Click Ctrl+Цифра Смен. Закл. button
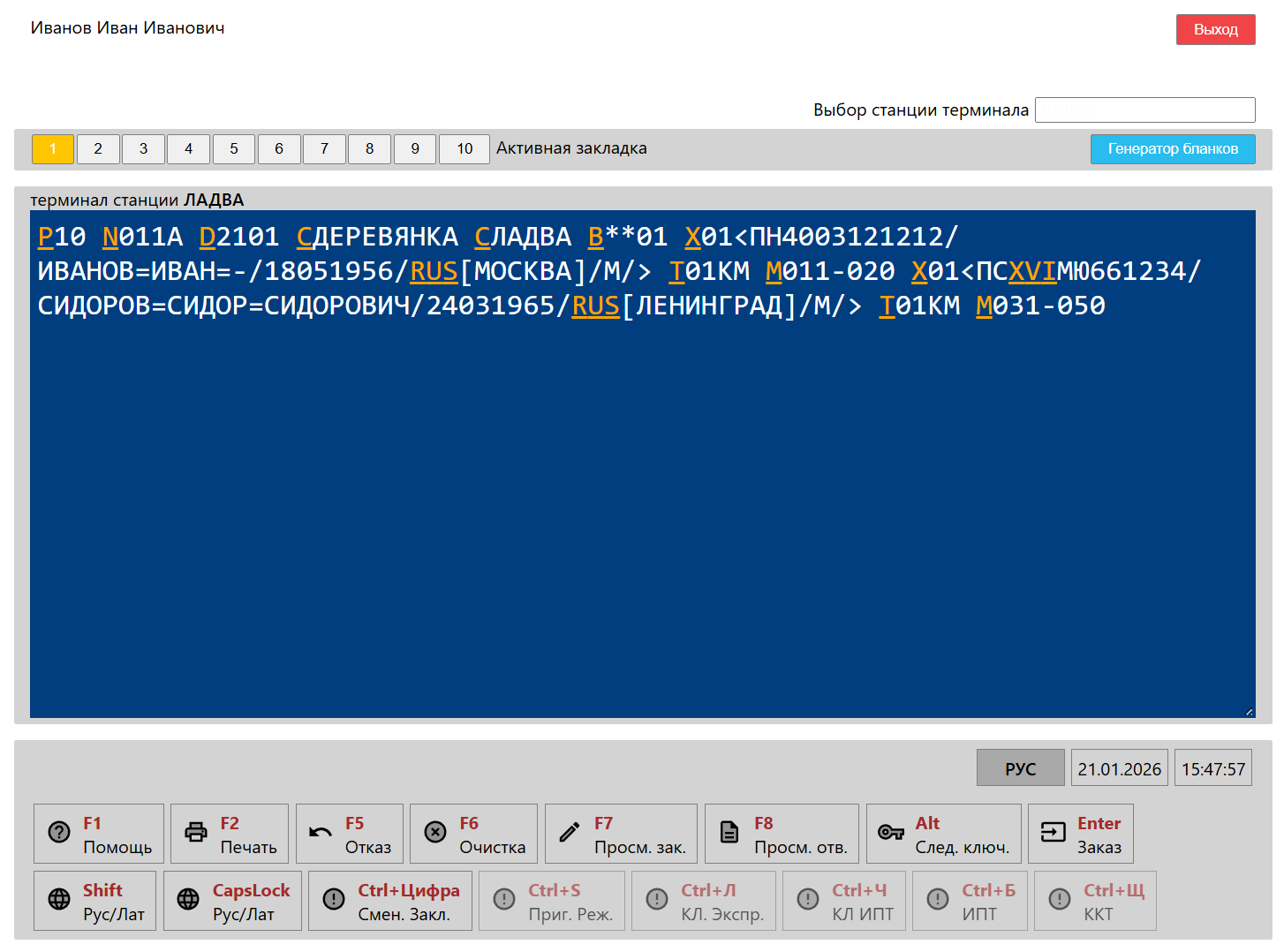The width and height of the screenshot is (1284, 952). point(390,901)
